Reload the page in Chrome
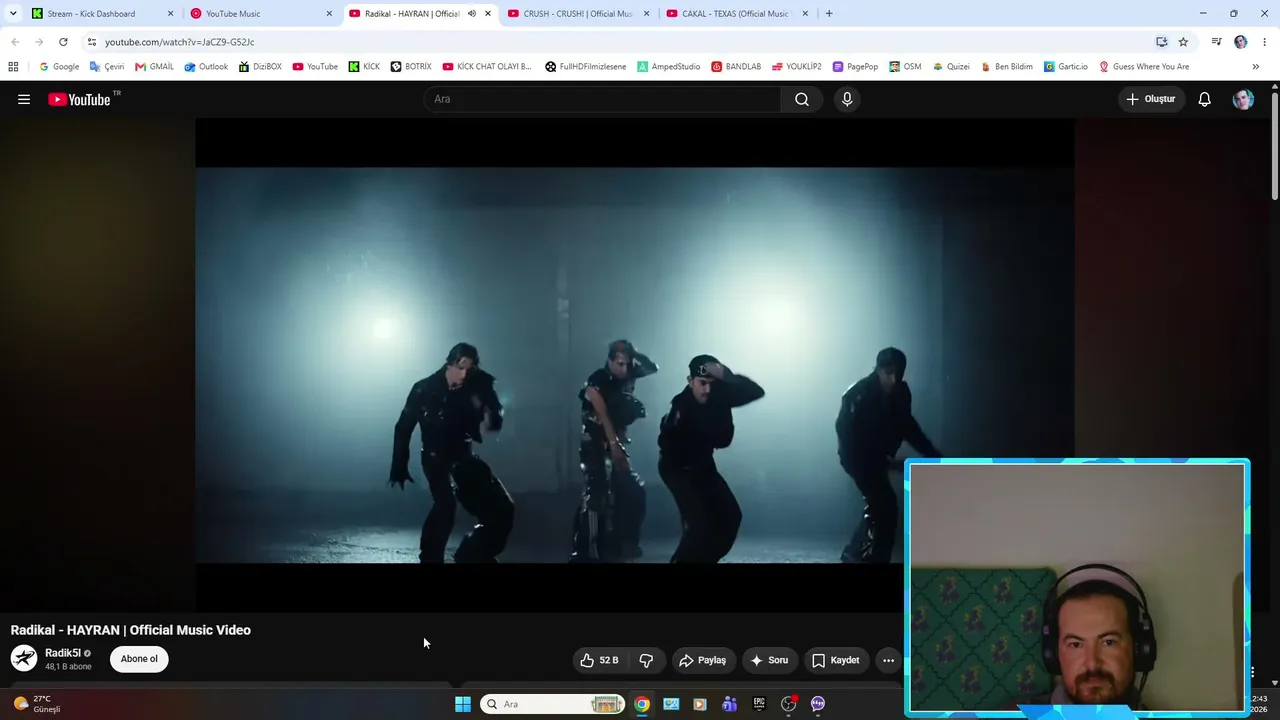1280x720 pixels. click(63, 42)
